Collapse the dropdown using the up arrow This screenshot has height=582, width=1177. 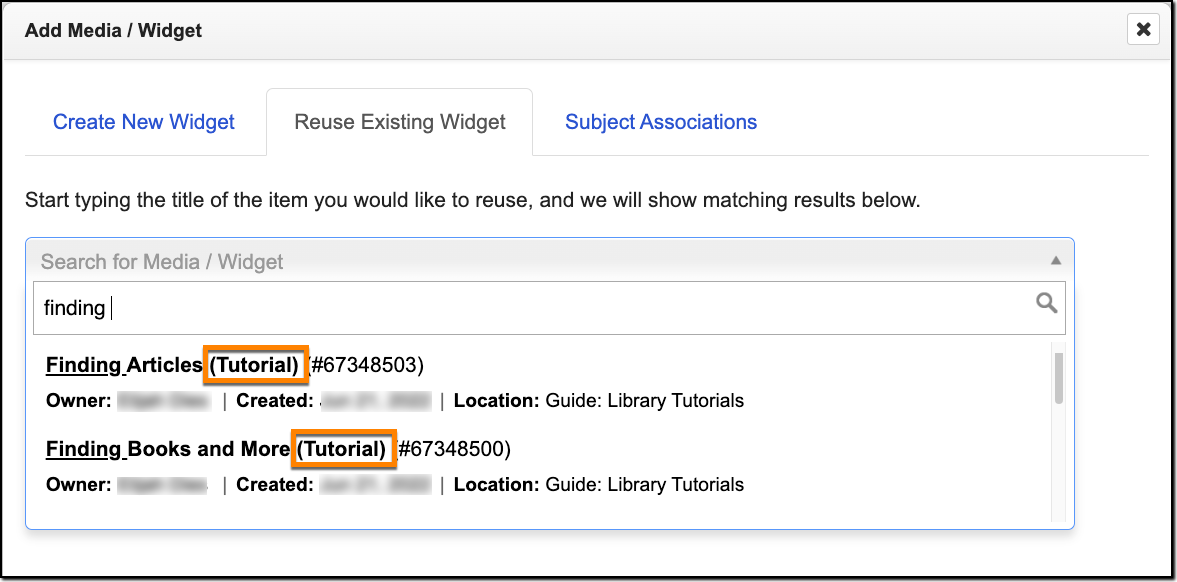tap(1055, 261)
